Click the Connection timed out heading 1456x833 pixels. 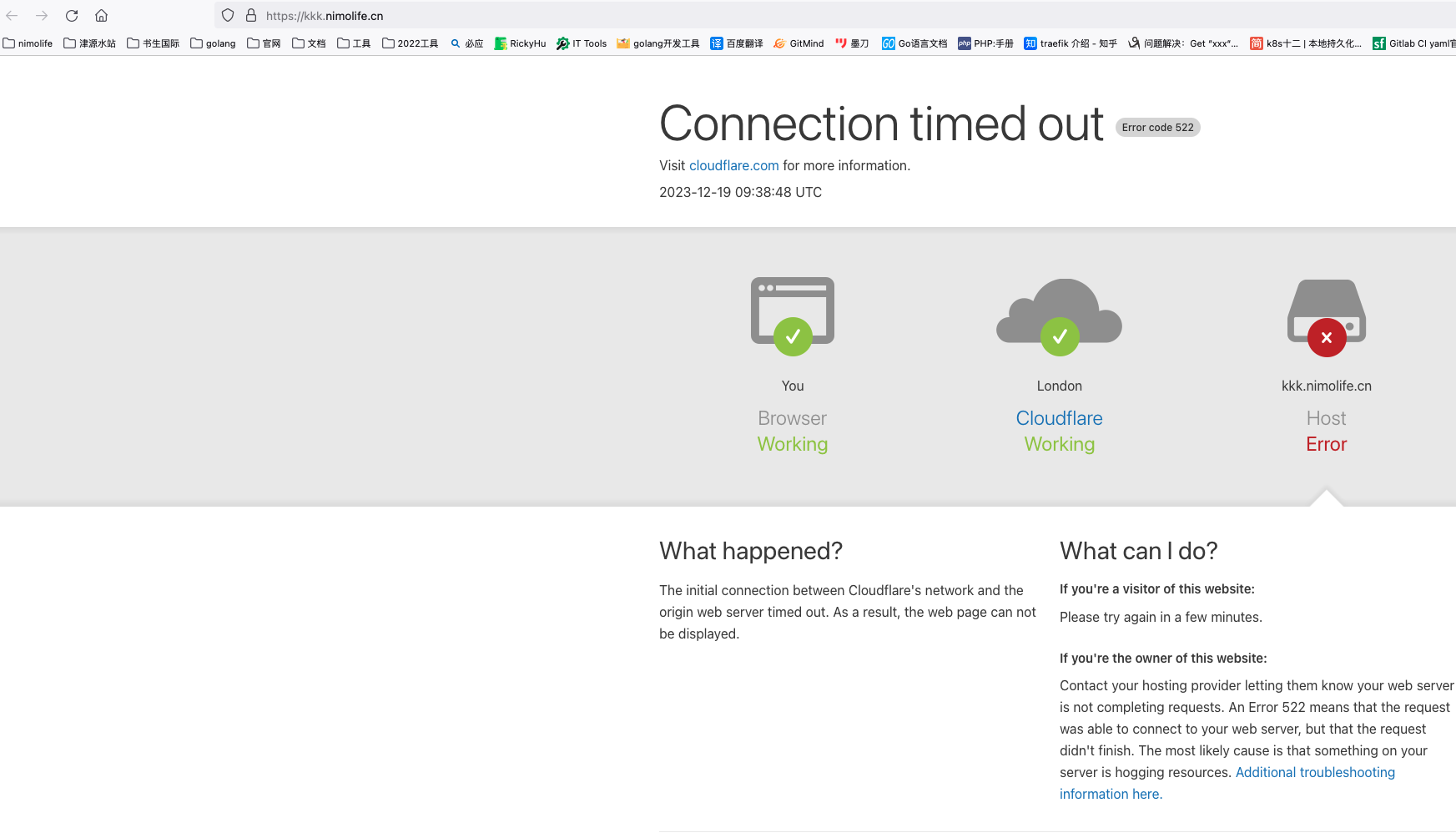pos(881,124)
